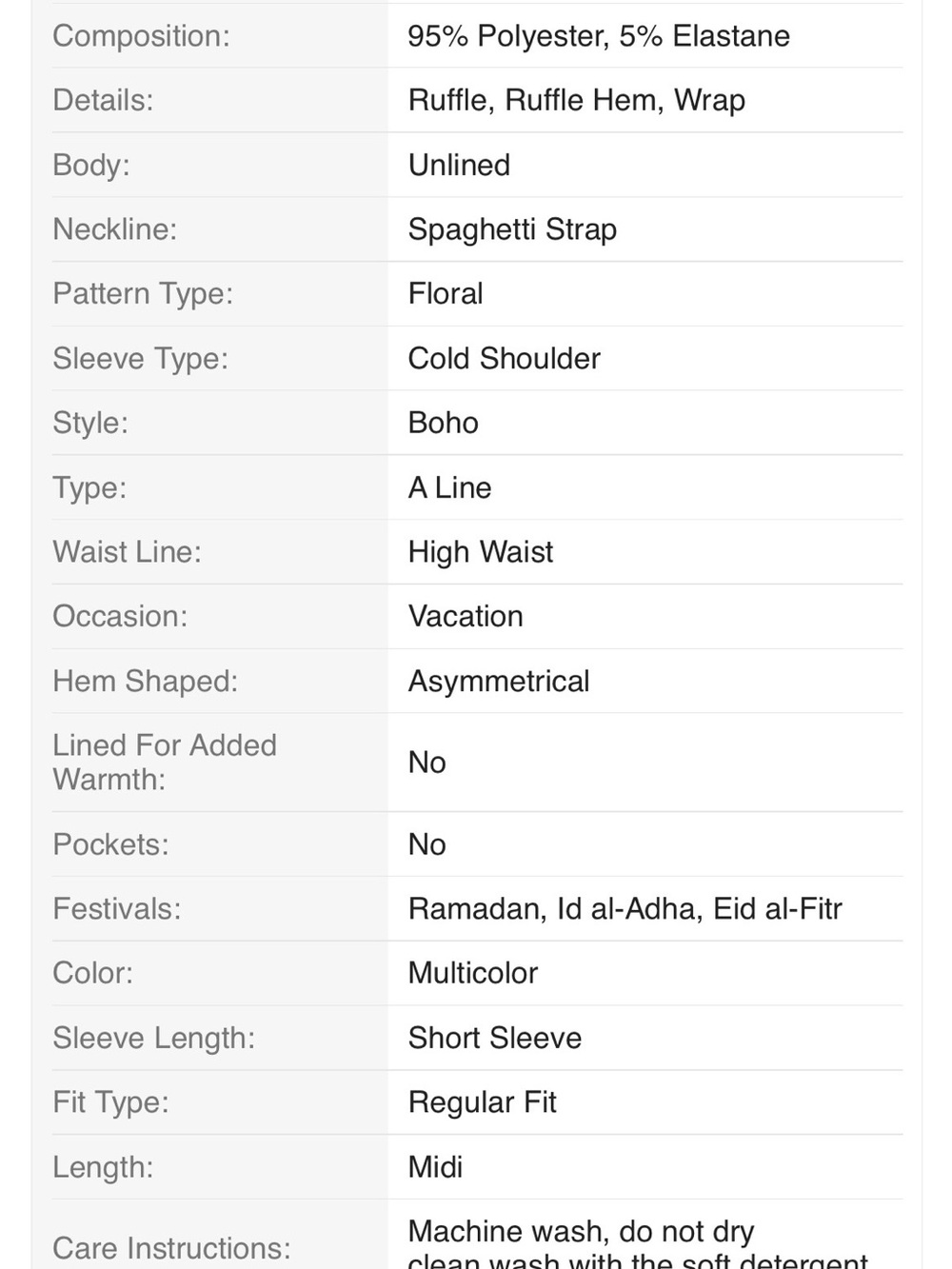This screenshot has width=952, height=1269.
Task: Select the Cold Shoulder sleeve type
Action: [x=505, y=358]
